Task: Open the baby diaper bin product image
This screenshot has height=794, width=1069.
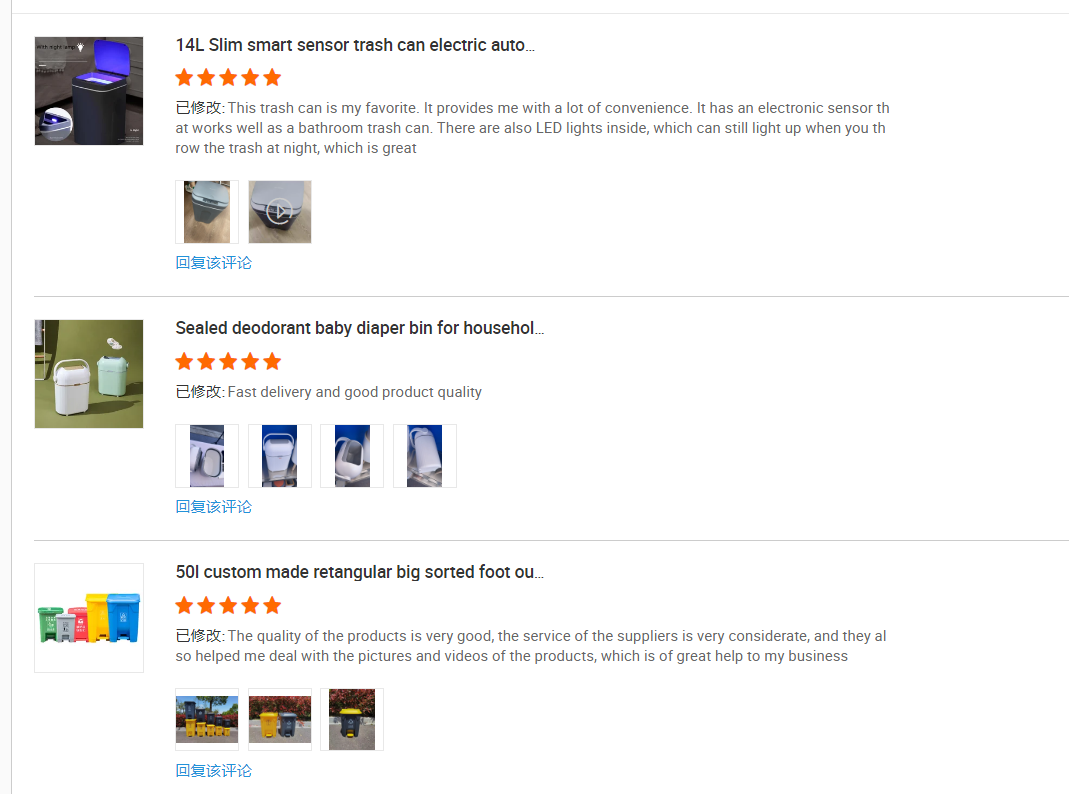Action: (89, 374)
